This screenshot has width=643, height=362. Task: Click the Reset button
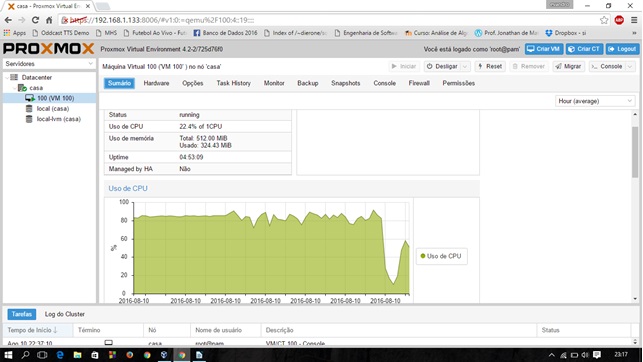click(490, 66)
